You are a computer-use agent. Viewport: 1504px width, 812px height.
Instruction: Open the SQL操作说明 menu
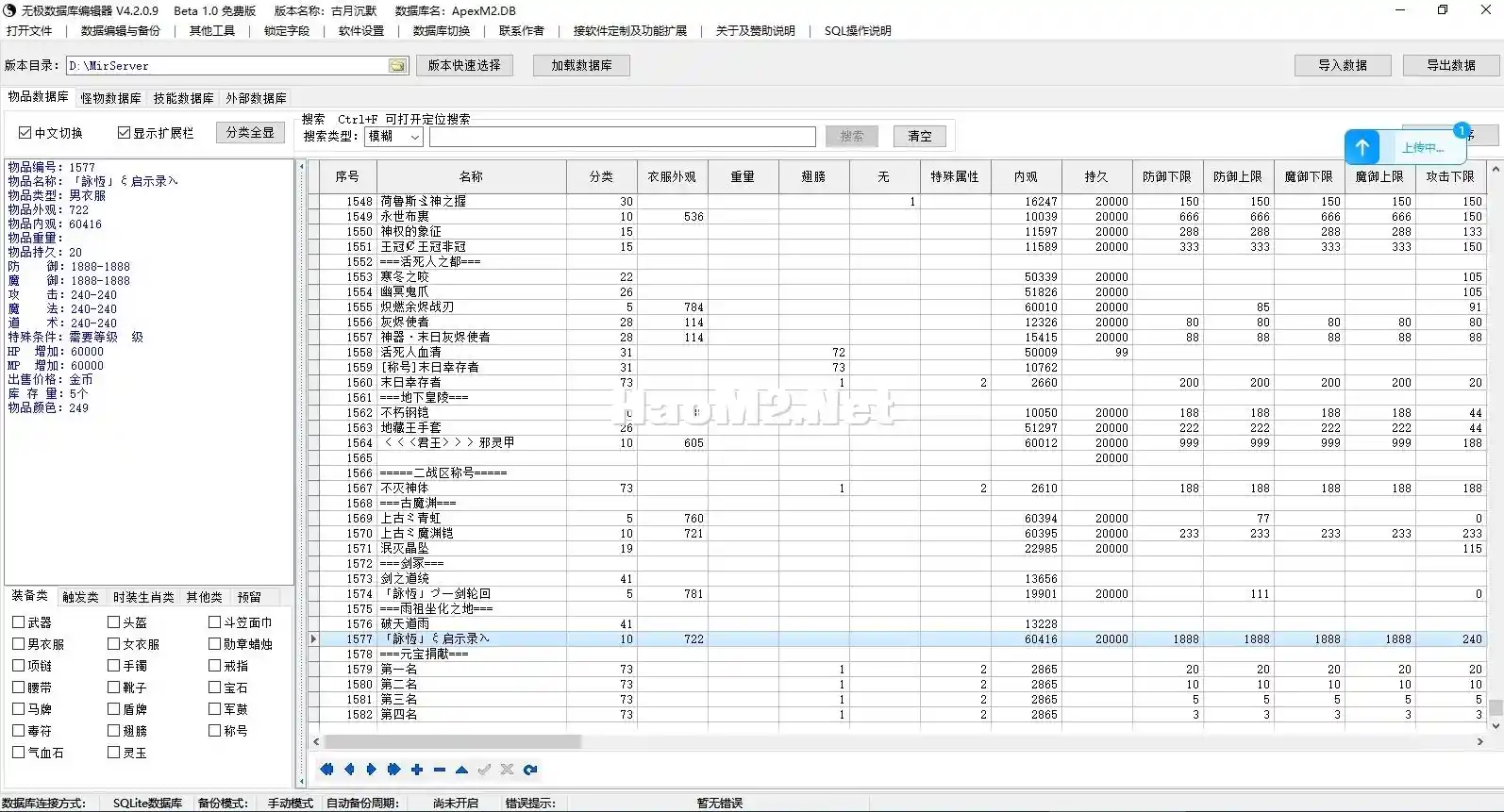858,31
